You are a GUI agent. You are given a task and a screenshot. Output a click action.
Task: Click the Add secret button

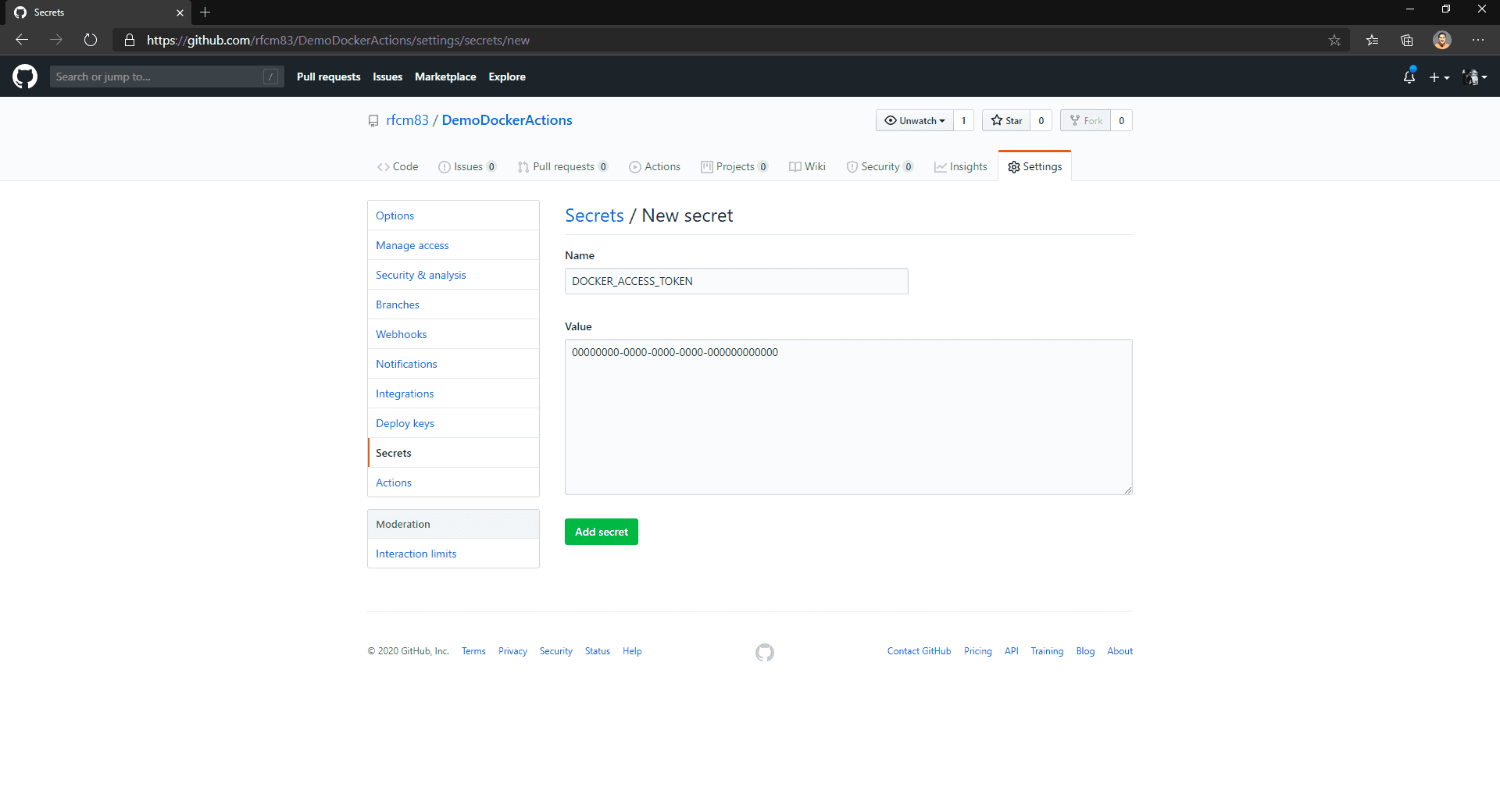(x=602, y=532)
